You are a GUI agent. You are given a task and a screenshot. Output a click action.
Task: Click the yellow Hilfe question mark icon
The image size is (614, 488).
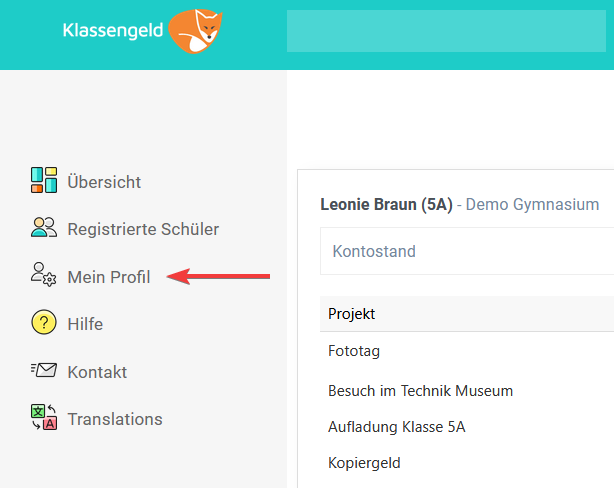(x=43, y=322)
